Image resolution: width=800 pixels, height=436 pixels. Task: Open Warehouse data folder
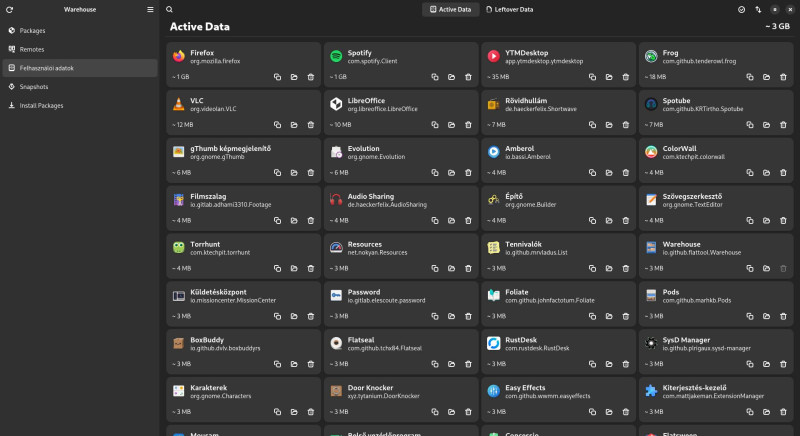767,268
